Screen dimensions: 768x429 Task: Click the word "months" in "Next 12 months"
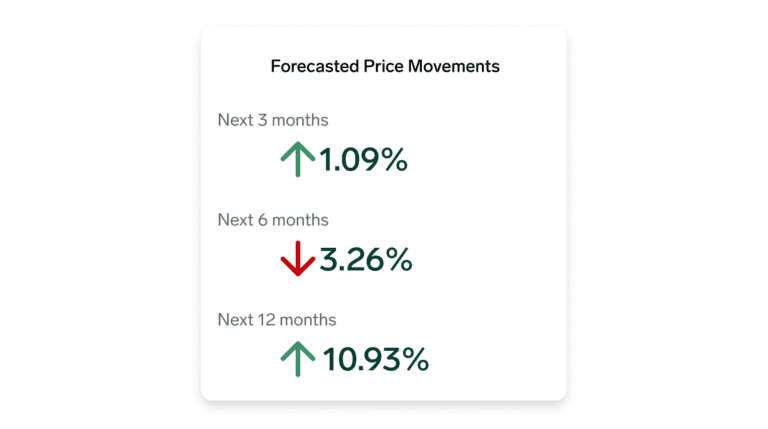[308, 320]
